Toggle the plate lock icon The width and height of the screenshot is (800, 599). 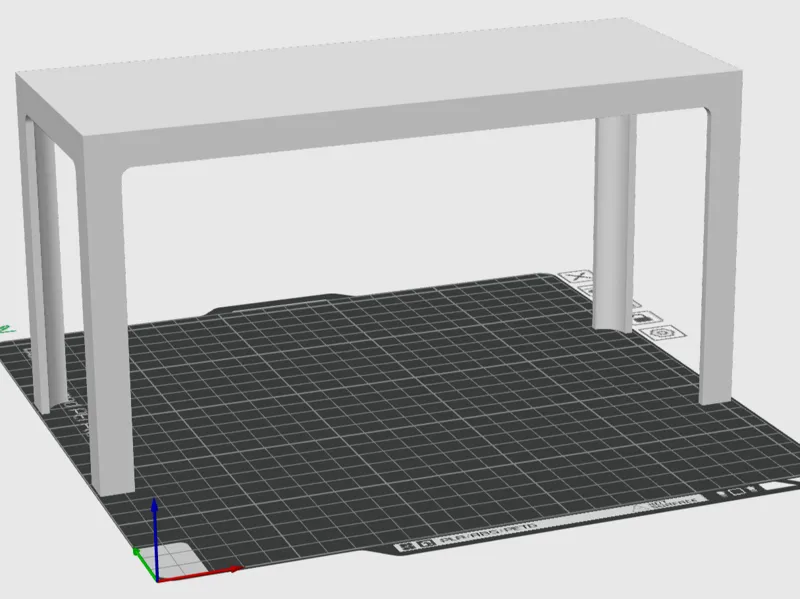(x=647, y=318)
